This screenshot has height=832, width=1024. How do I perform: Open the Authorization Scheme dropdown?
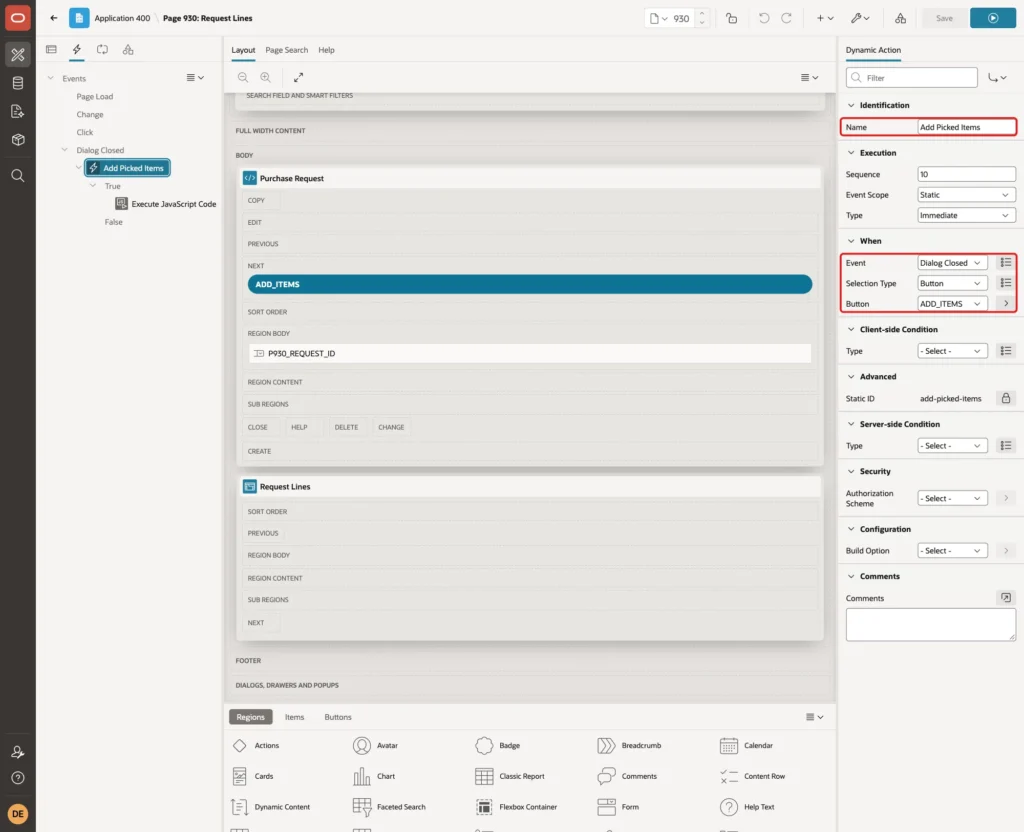click(x=952, y=498)
